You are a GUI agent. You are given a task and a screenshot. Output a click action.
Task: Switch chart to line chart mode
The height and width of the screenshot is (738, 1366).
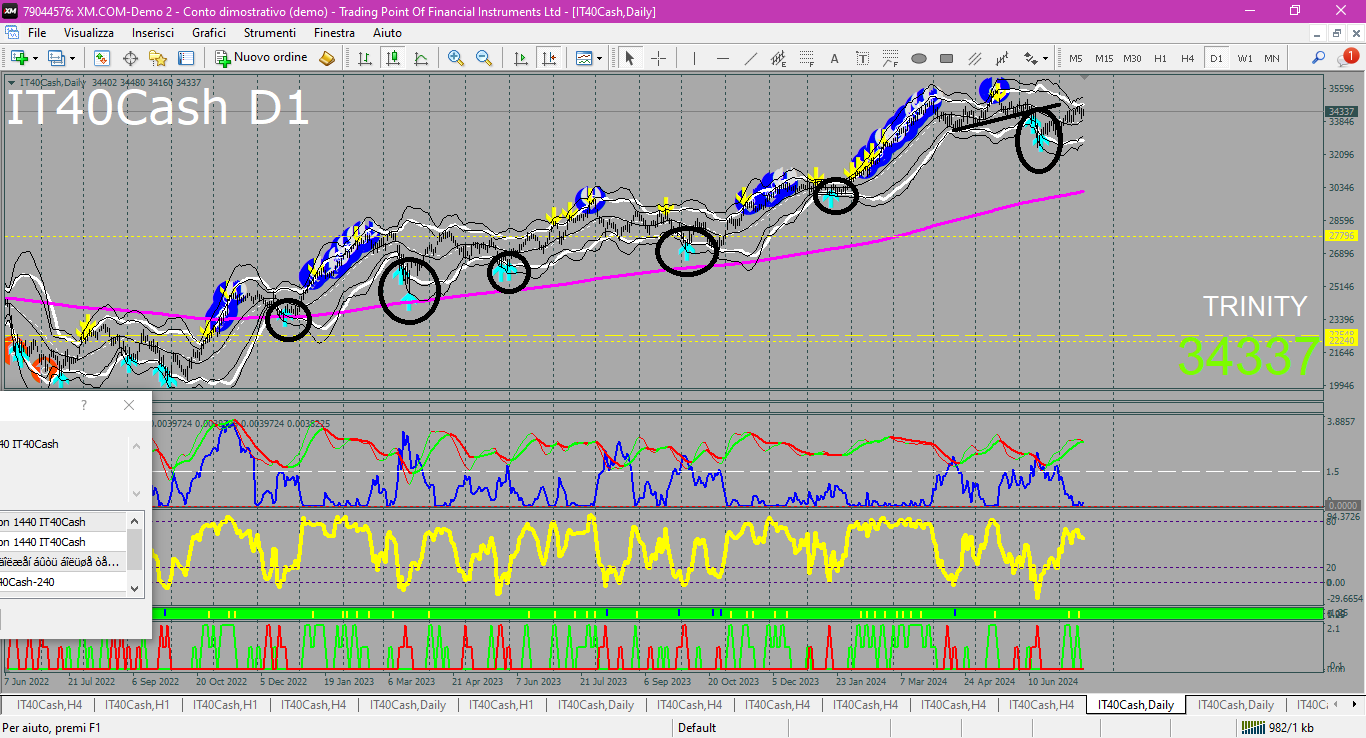(x=421, y=58)
